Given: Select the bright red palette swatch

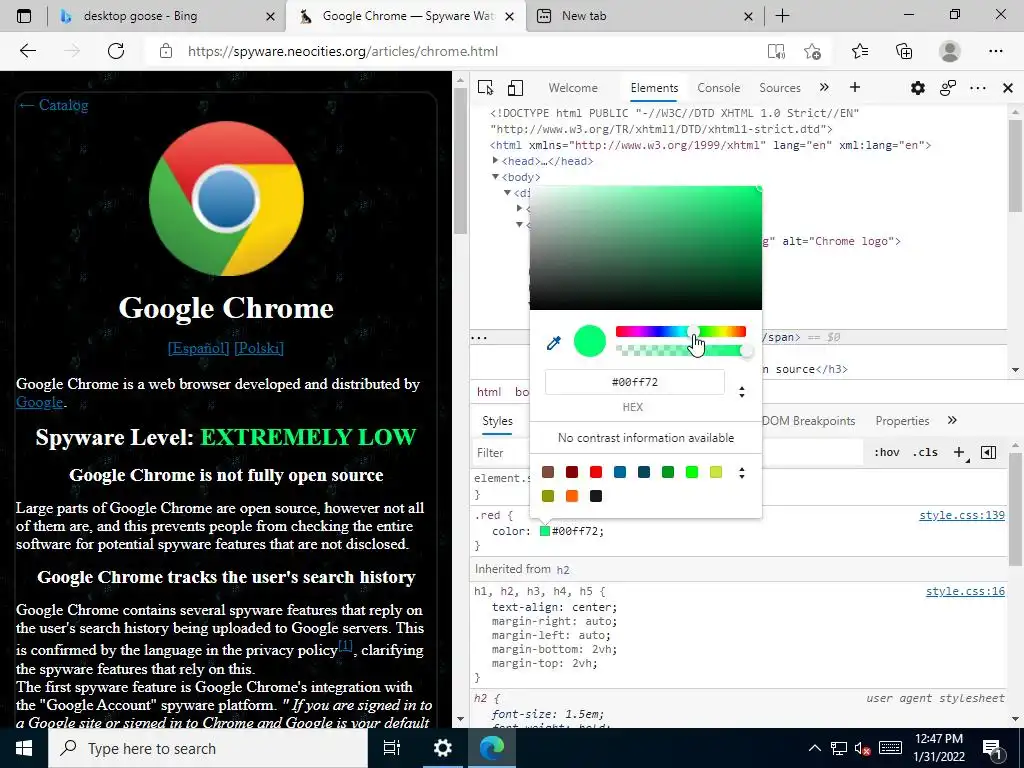Looking at the screenshot, I should coord(596,472).
